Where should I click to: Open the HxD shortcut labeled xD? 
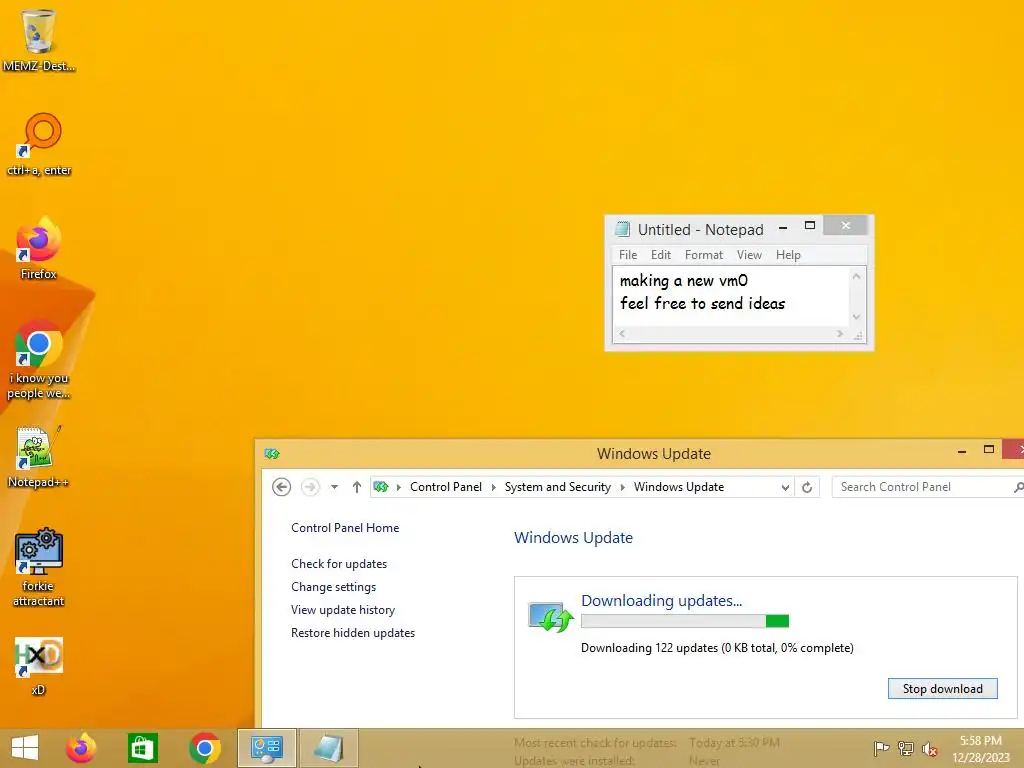pos(39,666)
